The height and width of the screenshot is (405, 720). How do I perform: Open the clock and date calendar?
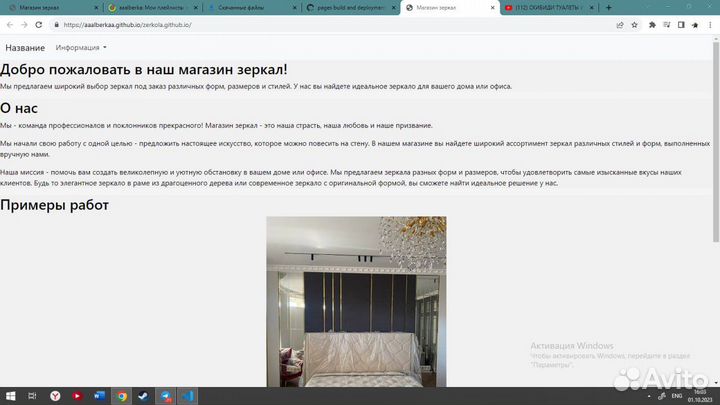pyautogui.click(x=700, y=396)
